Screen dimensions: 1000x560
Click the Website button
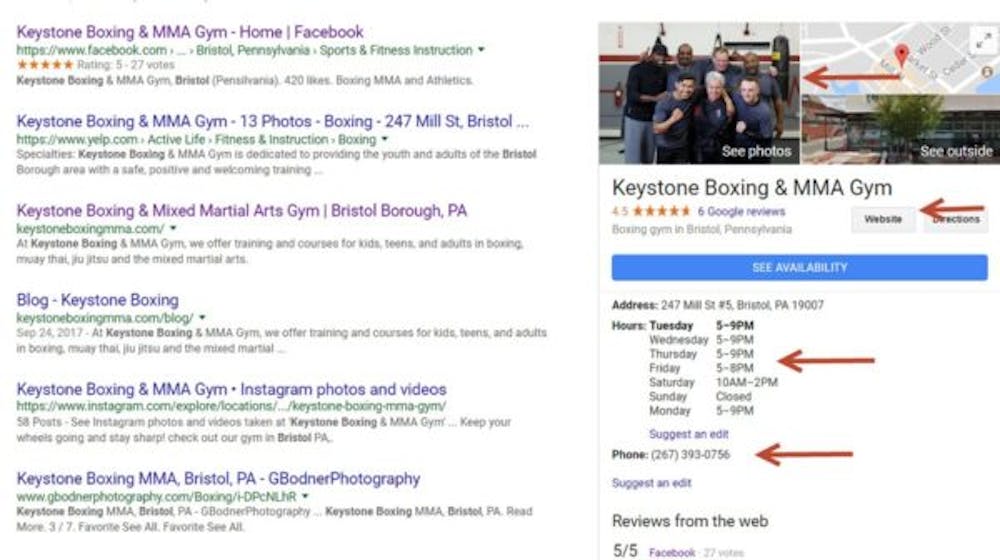883,219
